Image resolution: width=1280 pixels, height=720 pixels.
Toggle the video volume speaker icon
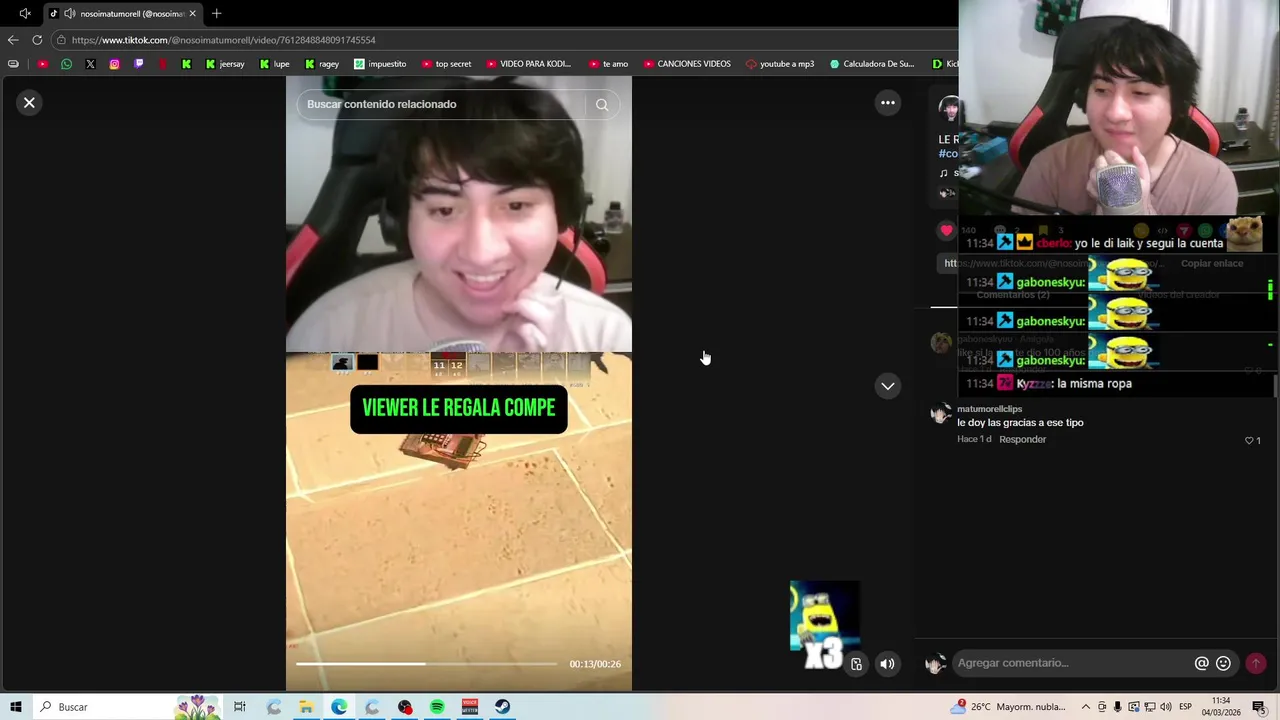click(x=887, y=663)
